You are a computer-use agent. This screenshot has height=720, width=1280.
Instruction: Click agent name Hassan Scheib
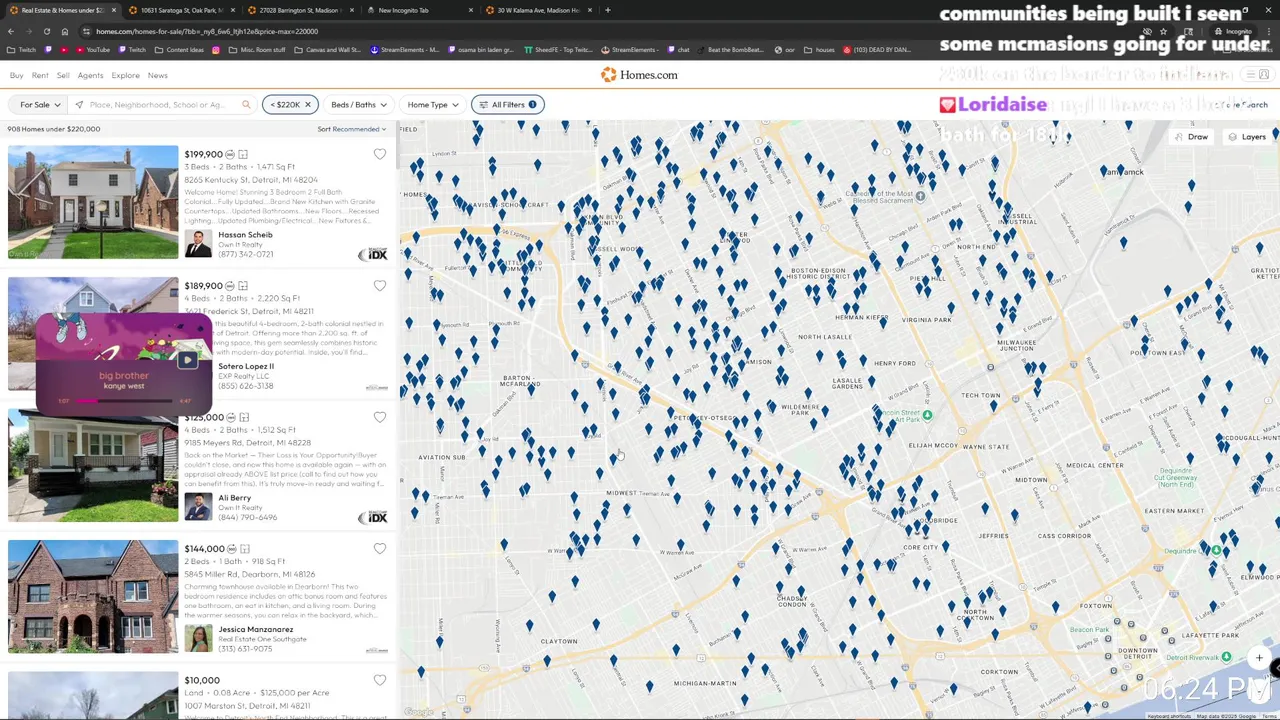pos(245,235)
